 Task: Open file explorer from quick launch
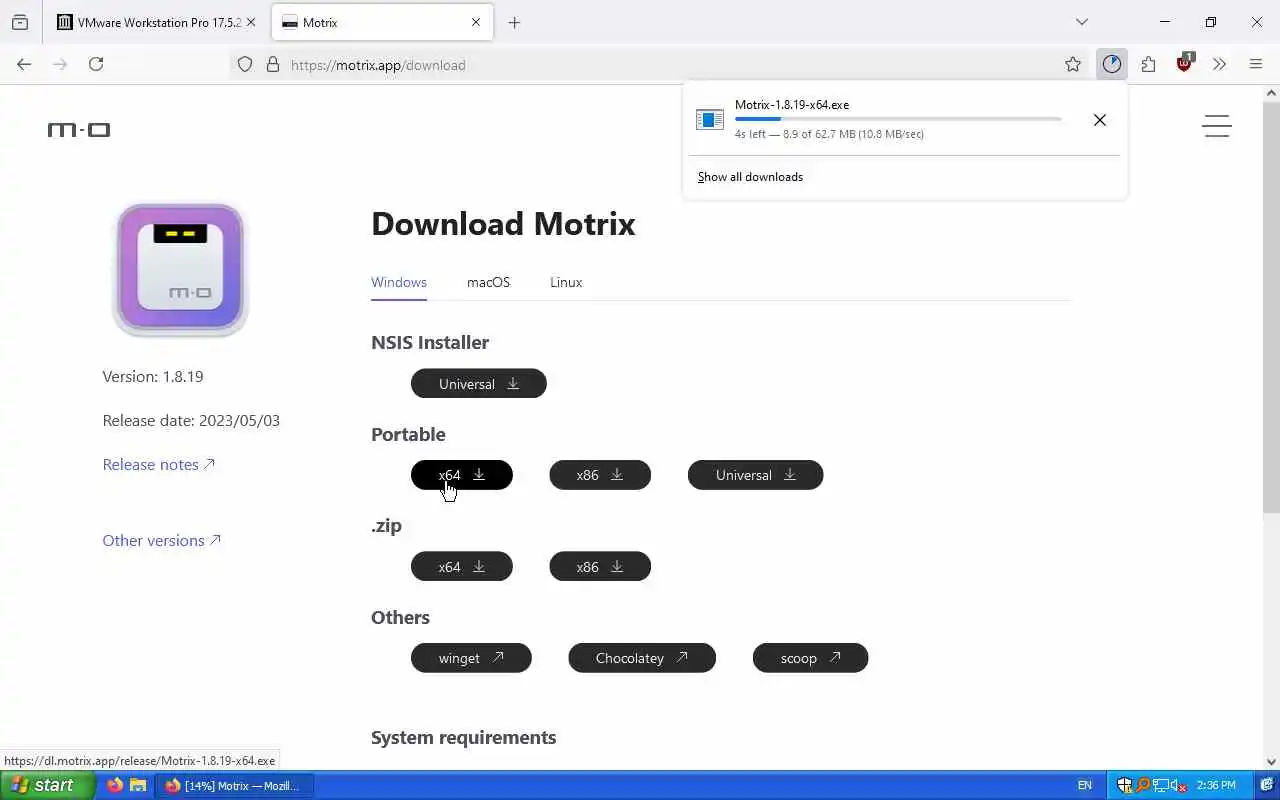tap(138, 785)
